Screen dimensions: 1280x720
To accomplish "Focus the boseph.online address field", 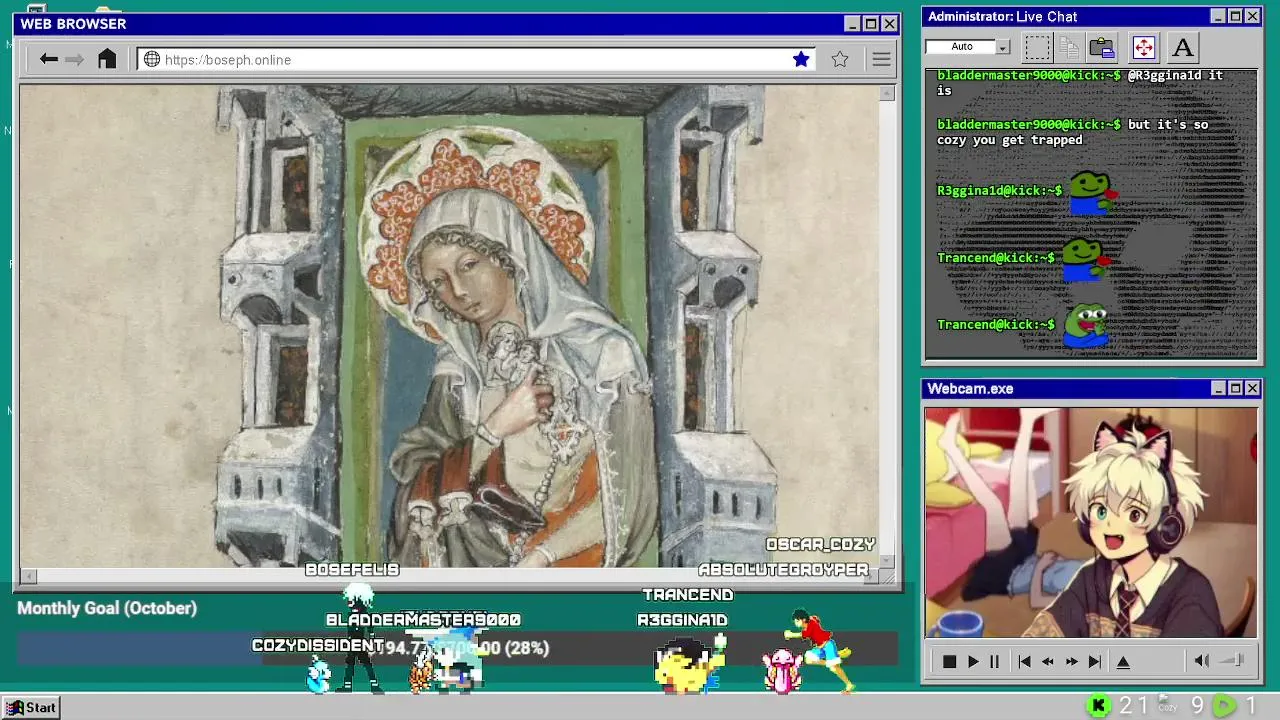I will click(476, 60).
